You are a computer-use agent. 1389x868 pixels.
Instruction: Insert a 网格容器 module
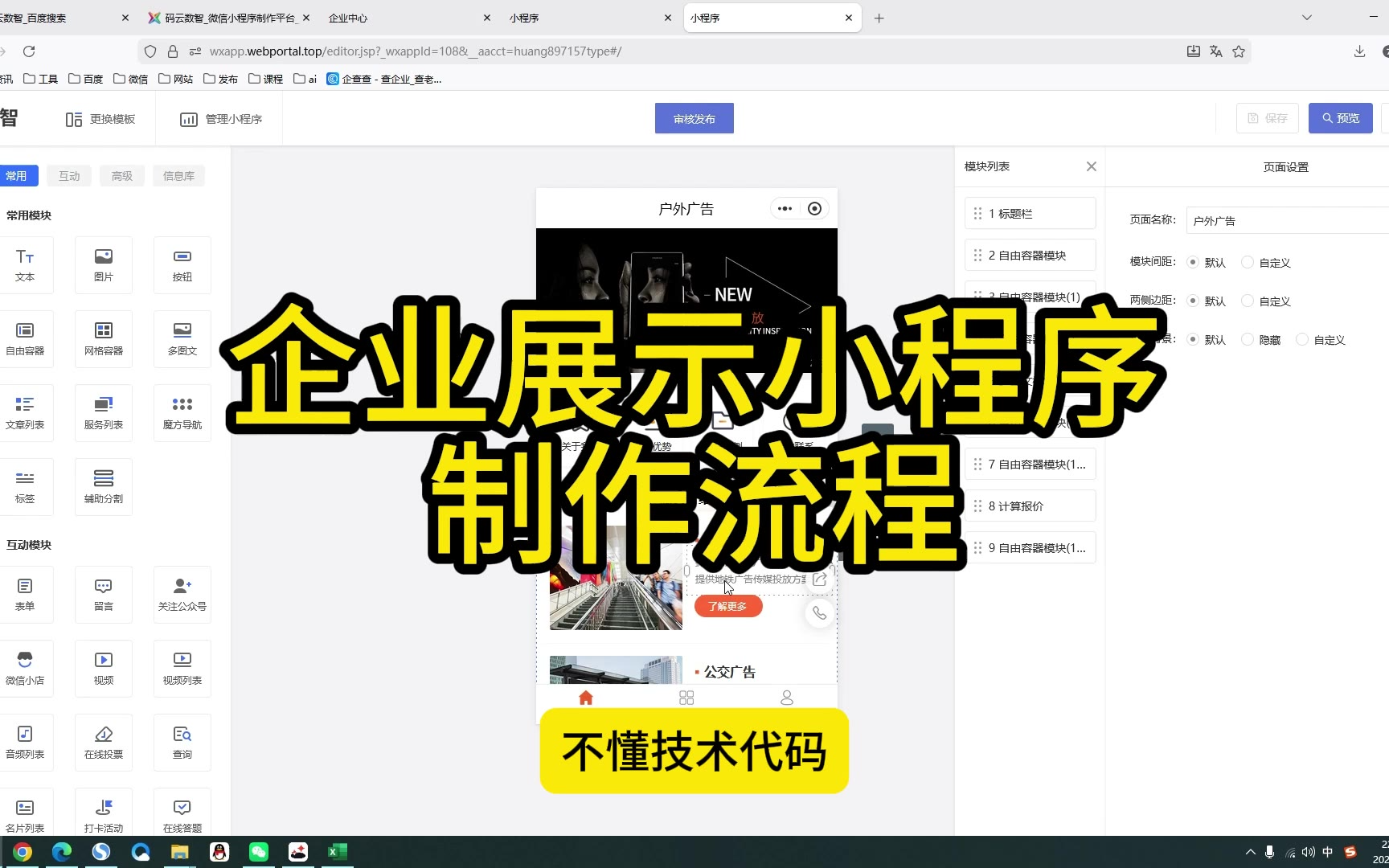click(104, 339)
